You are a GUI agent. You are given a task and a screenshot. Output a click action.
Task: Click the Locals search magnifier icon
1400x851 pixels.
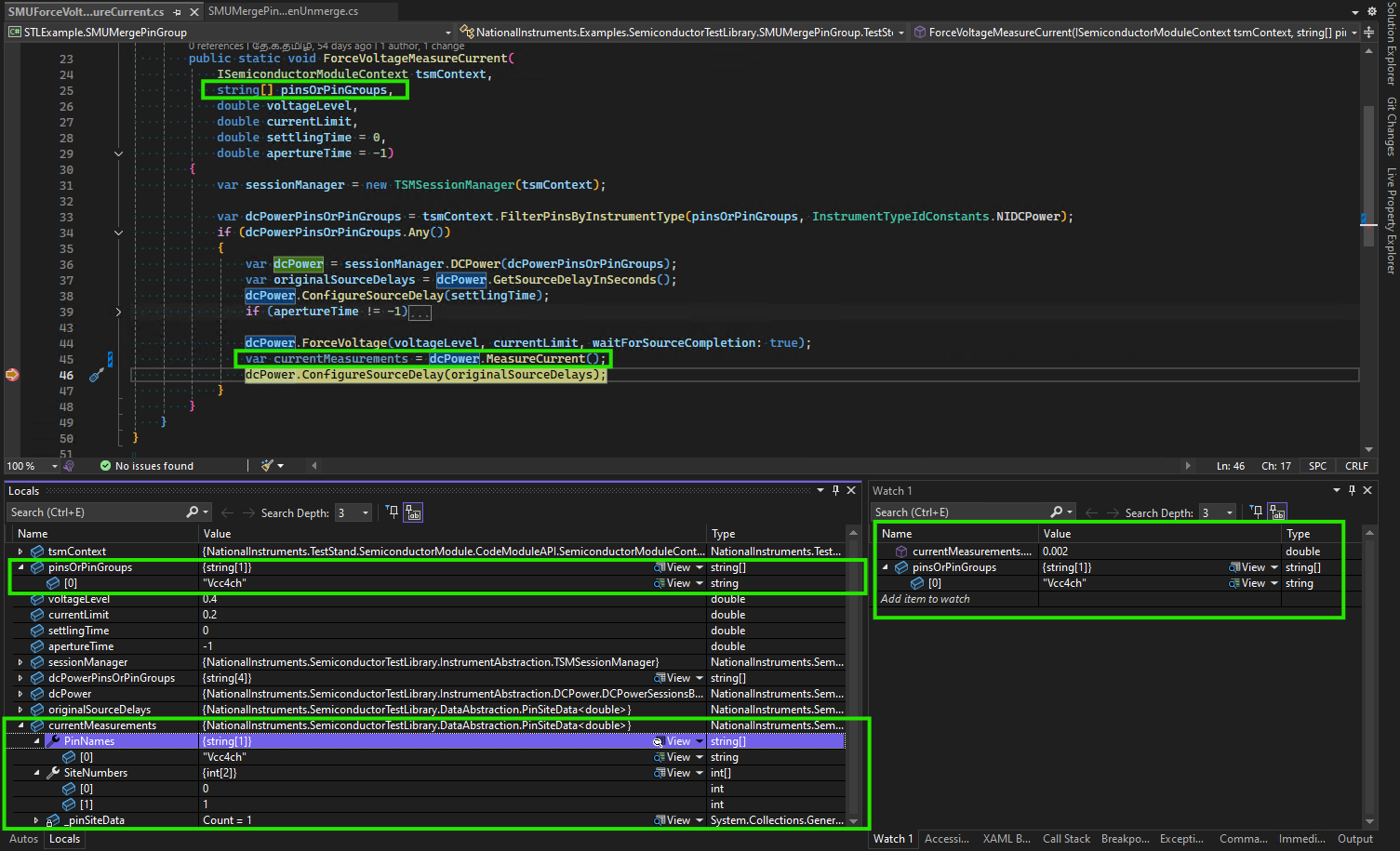click(x=192, y=512)
